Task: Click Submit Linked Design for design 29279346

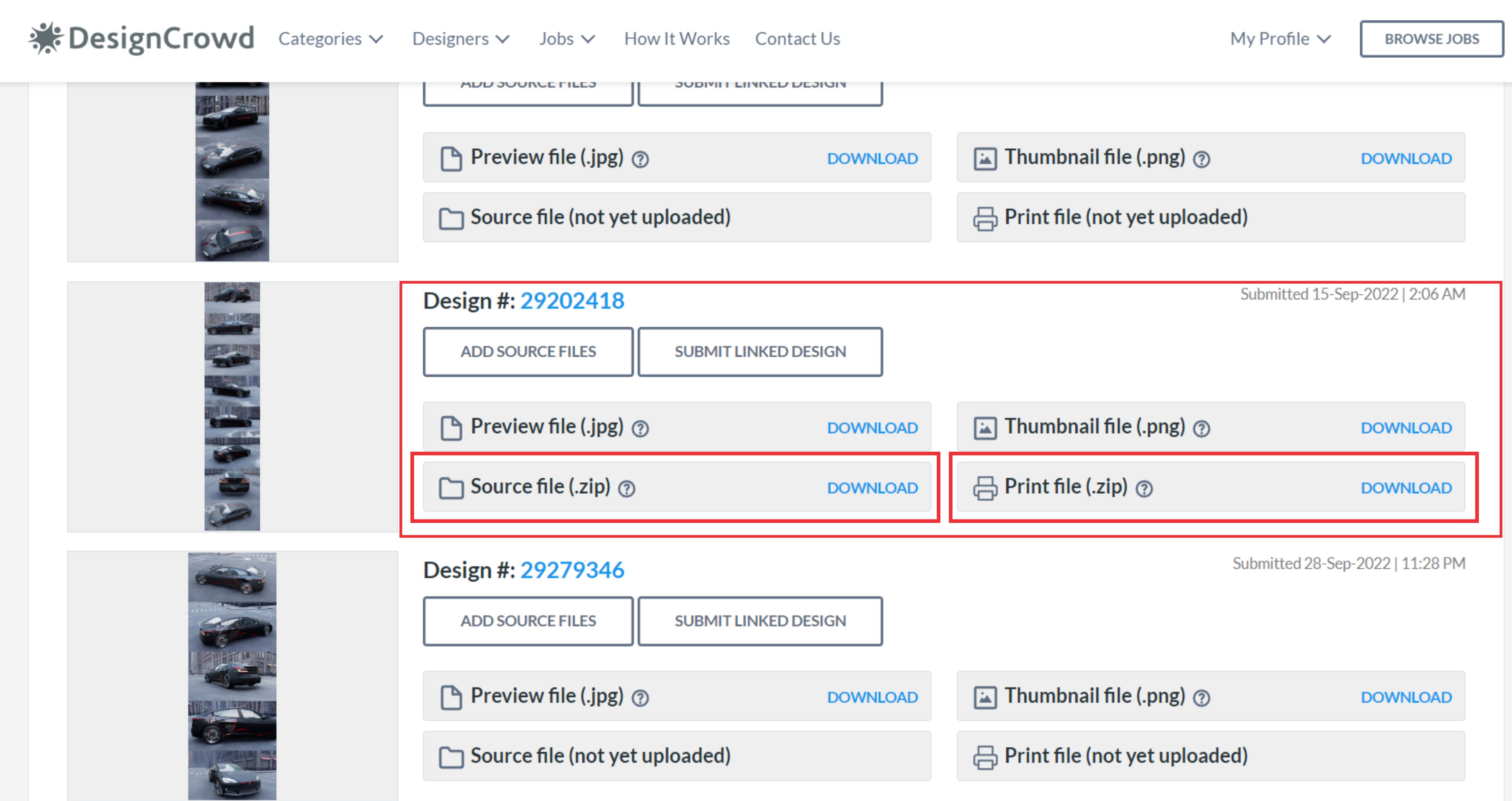Action: click(760, 621)
